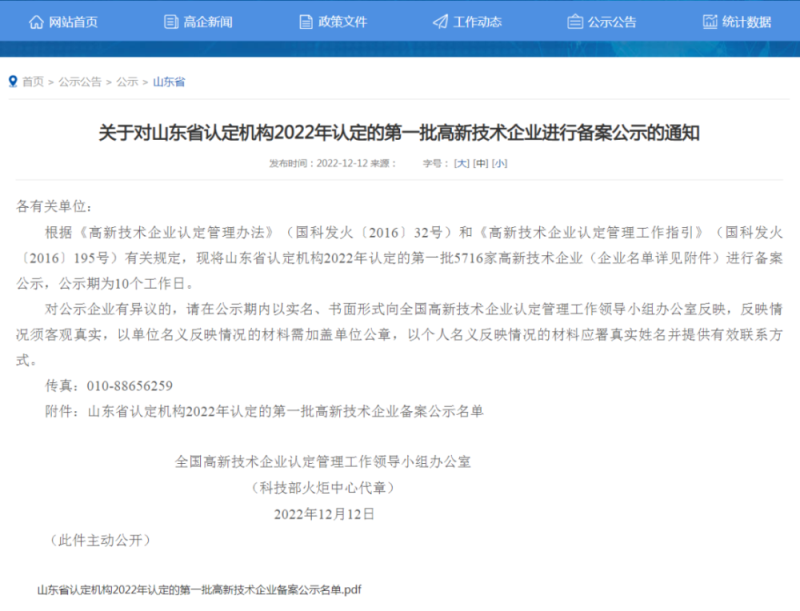Screen dimensions: 800x611
Task: Click the chart icon beside 统计数据
Action: (x=713, y=20)
